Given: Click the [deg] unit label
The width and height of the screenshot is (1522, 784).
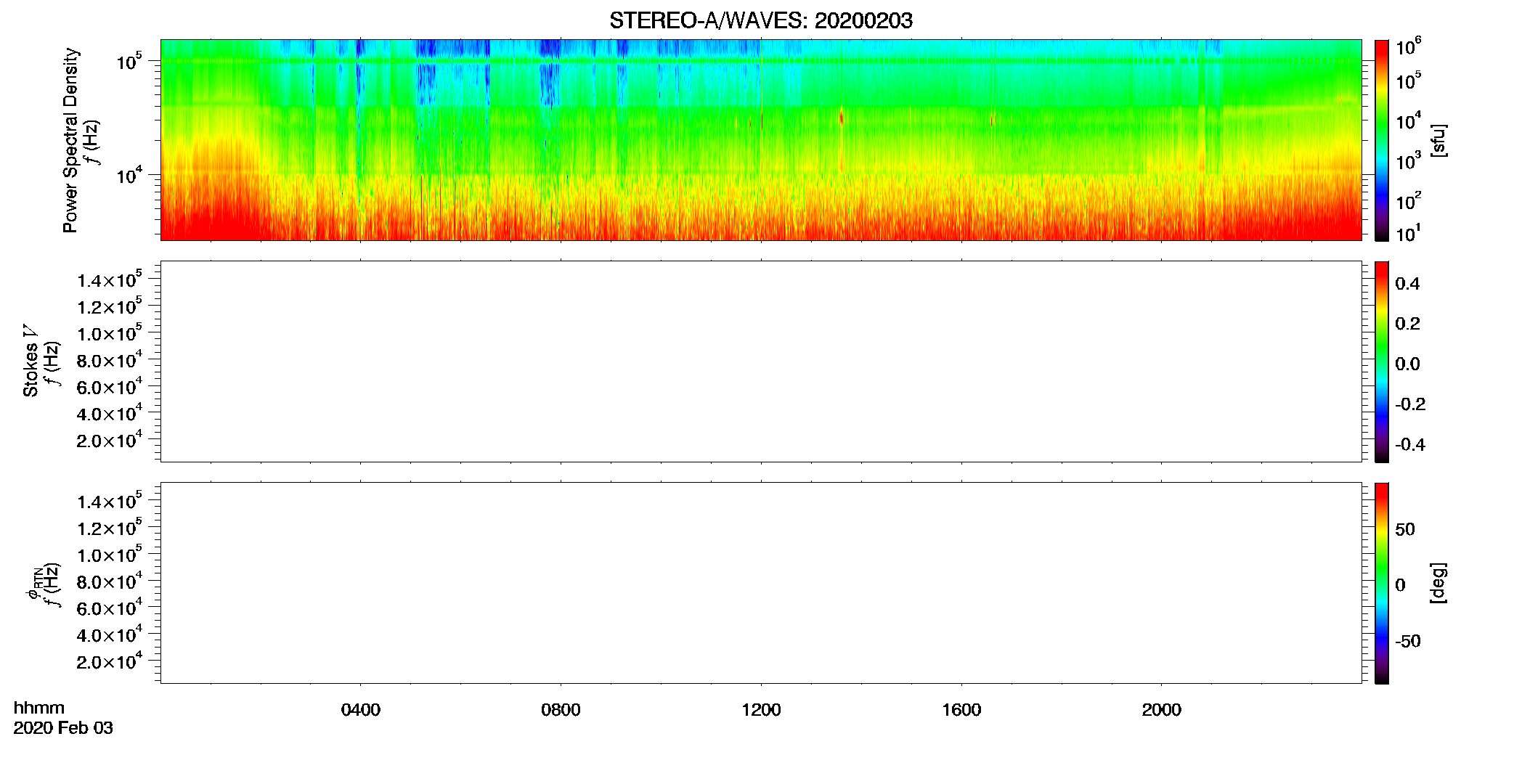Looking at the screenshot, I should coord(1438,583).
